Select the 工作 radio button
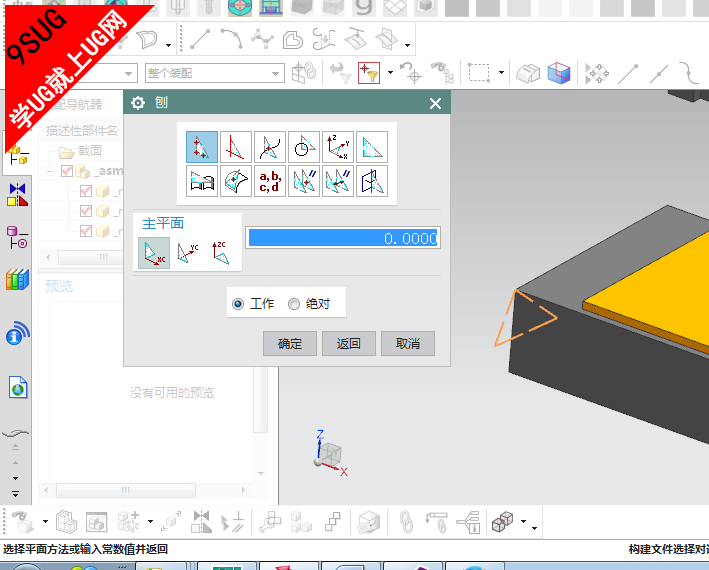The image size is (709, 570). pyautogui.click(x=238, y=304)
